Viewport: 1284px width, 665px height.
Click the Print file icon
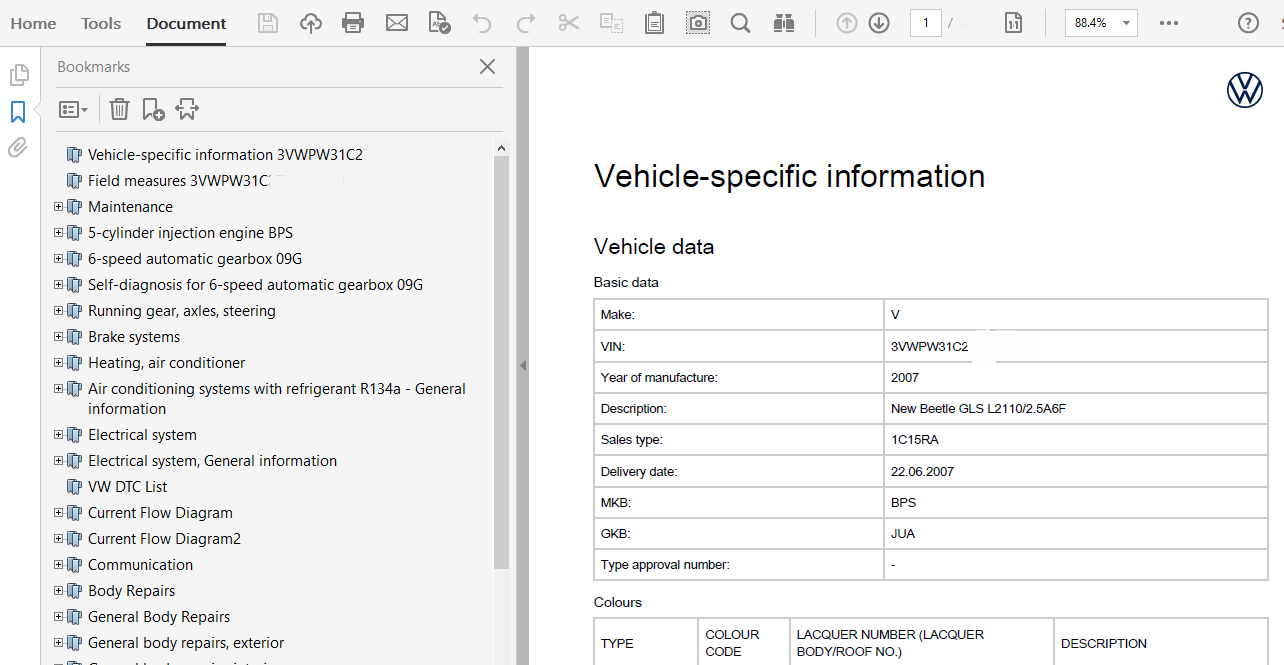point(353,23)
